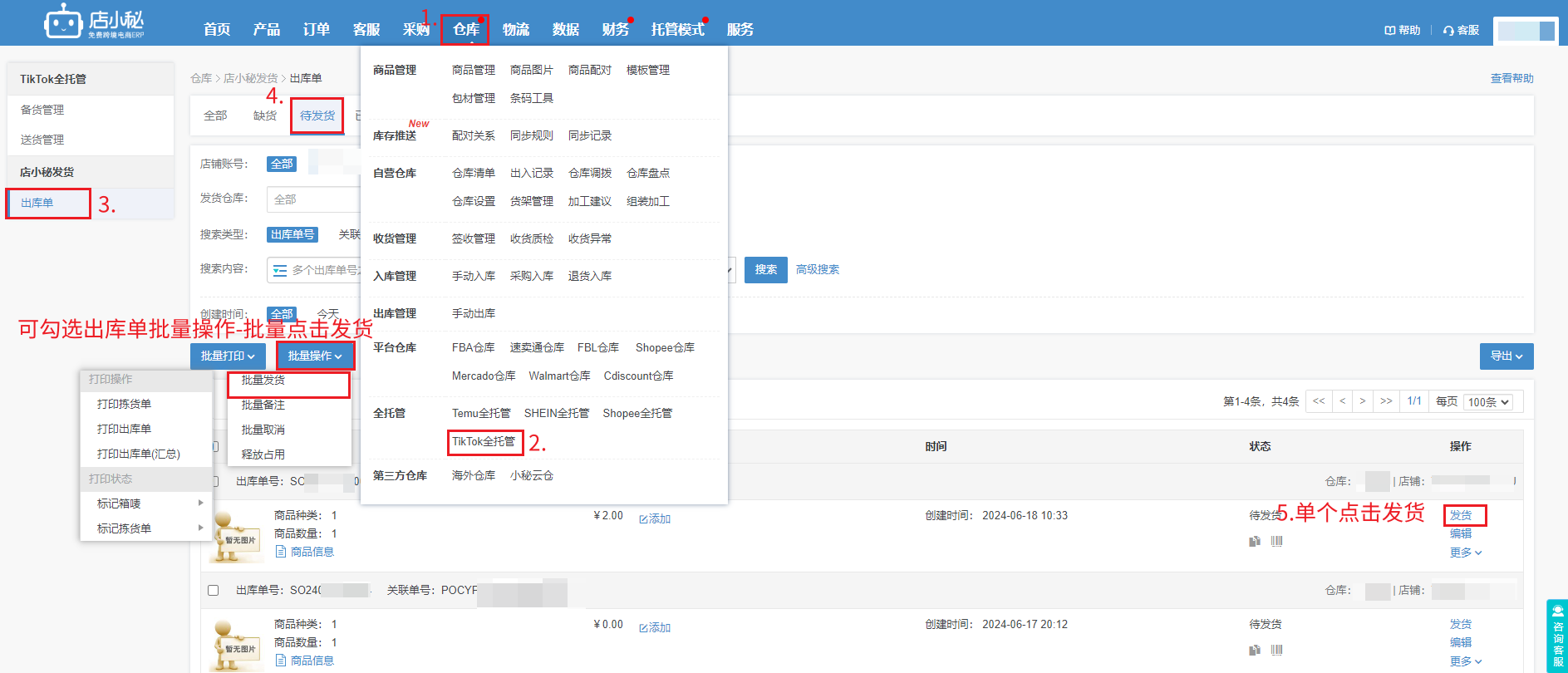Tick the checkbox for order SO24
Viewport: 1568px width, 673px height.
(214, 590)
